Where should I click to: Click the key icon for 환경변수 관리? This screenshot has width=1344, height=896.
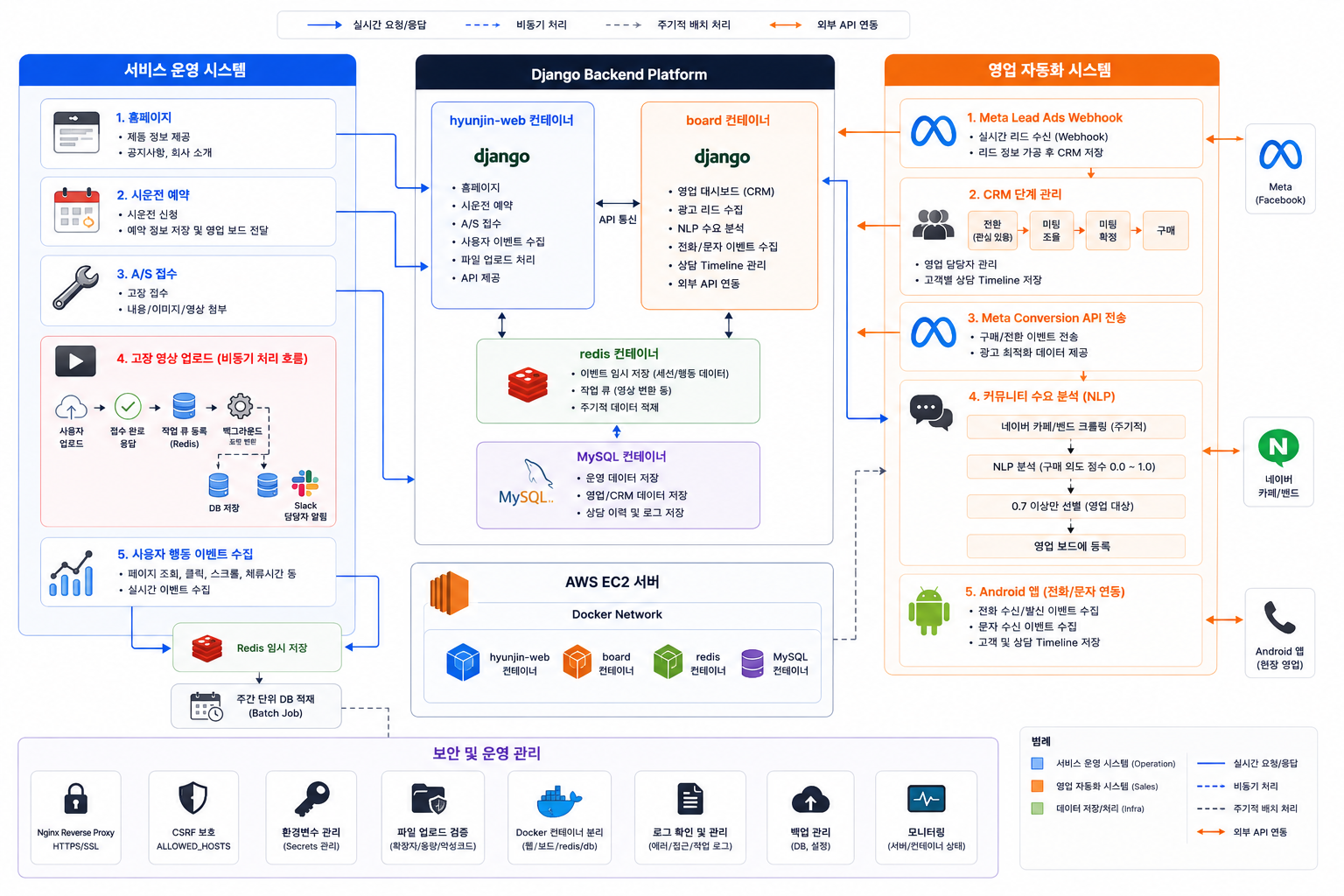pyautogui.click(x=311, y=798)
